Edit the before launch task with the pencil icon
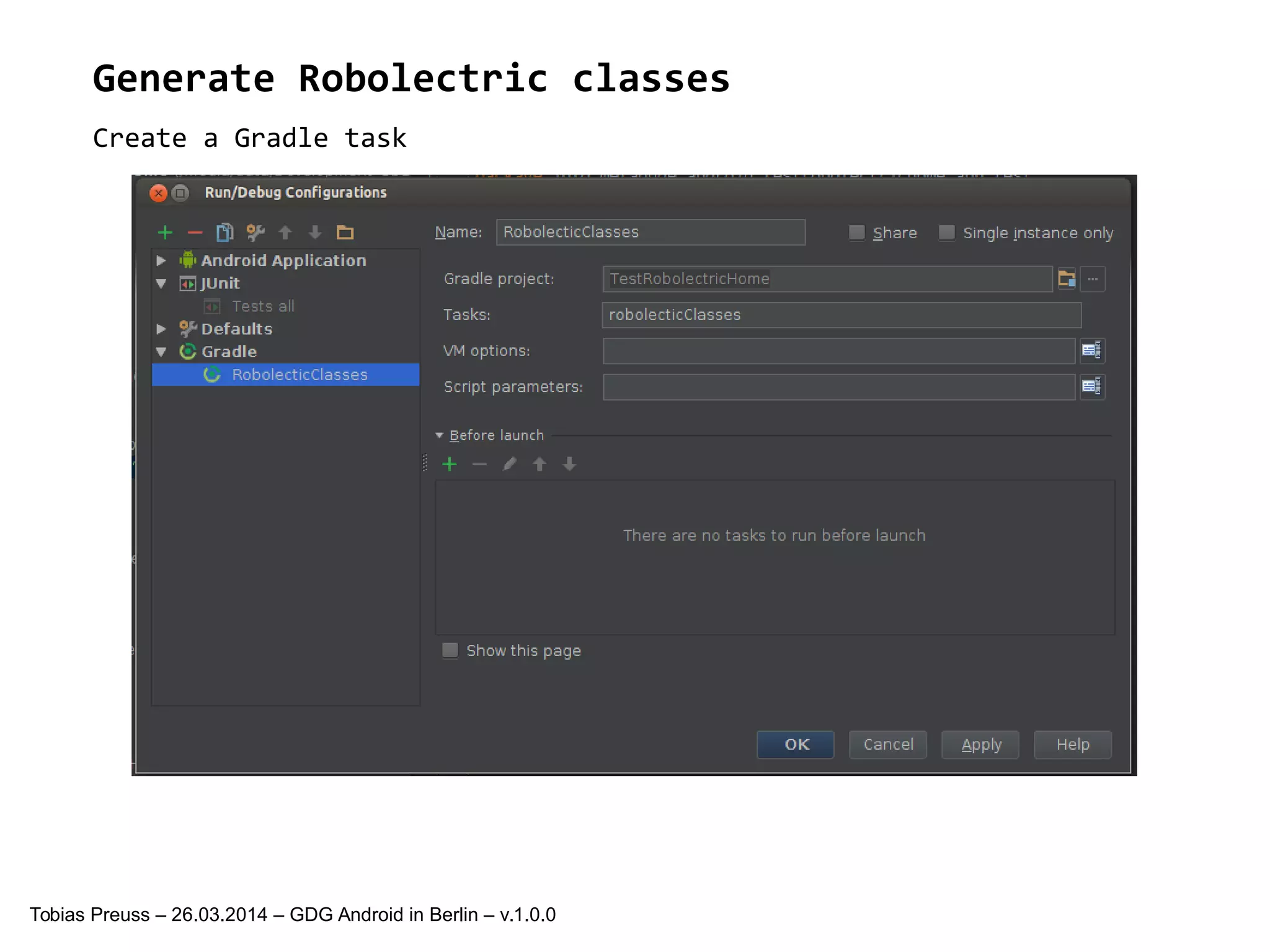 coord(509,464)
